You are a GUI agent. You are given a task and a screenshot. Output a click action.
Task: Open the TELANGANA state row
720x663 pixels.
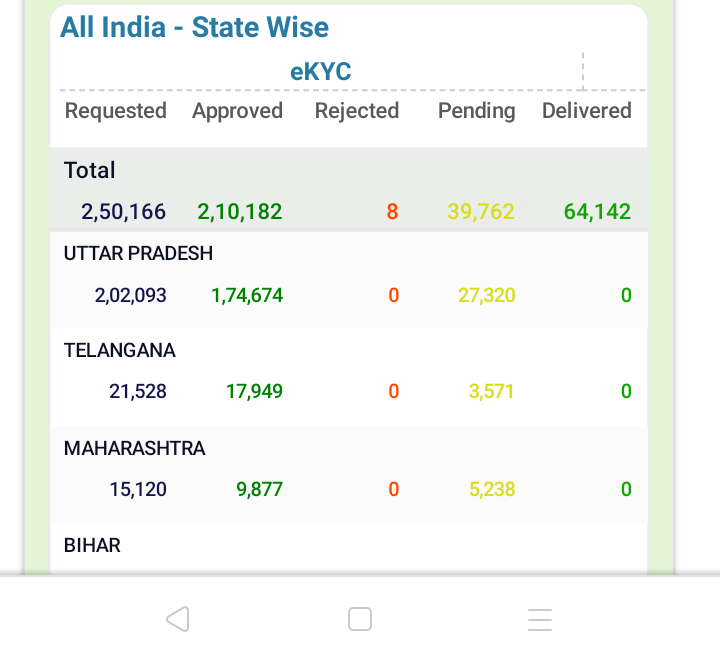[x=349, y=377]
